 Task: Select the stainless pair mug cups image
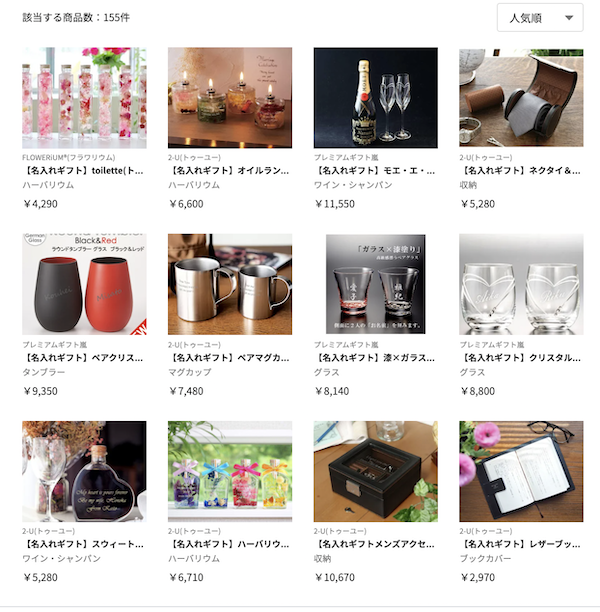(230, 284)
